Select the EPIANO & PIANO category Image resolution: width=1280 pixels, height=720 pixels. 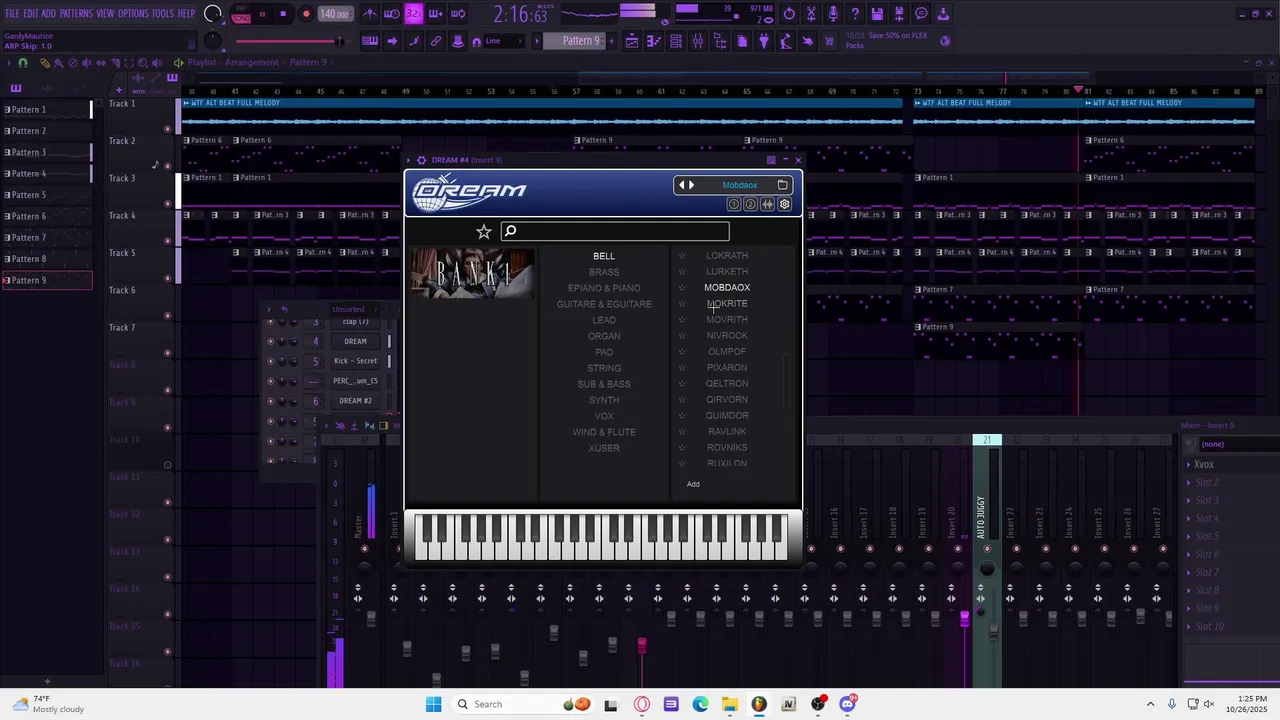604,288
